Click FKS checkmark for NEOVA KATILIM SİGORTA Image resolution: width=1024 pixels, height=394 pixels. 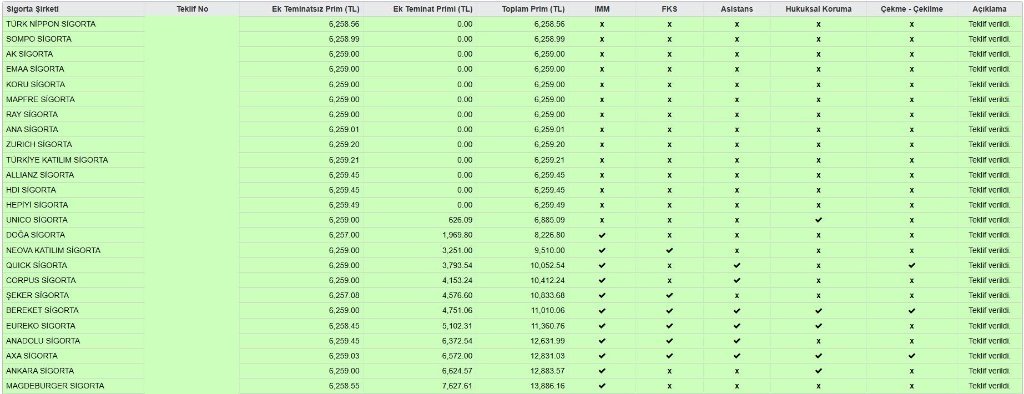(669, 250)
